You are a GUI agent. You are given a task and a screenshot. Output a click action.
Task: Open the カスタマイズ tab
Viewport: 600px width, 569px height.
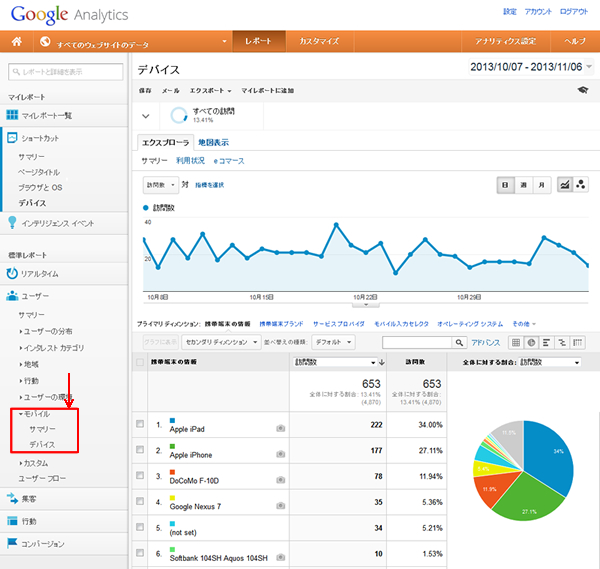pyautogui.click(x=319, y=41)
